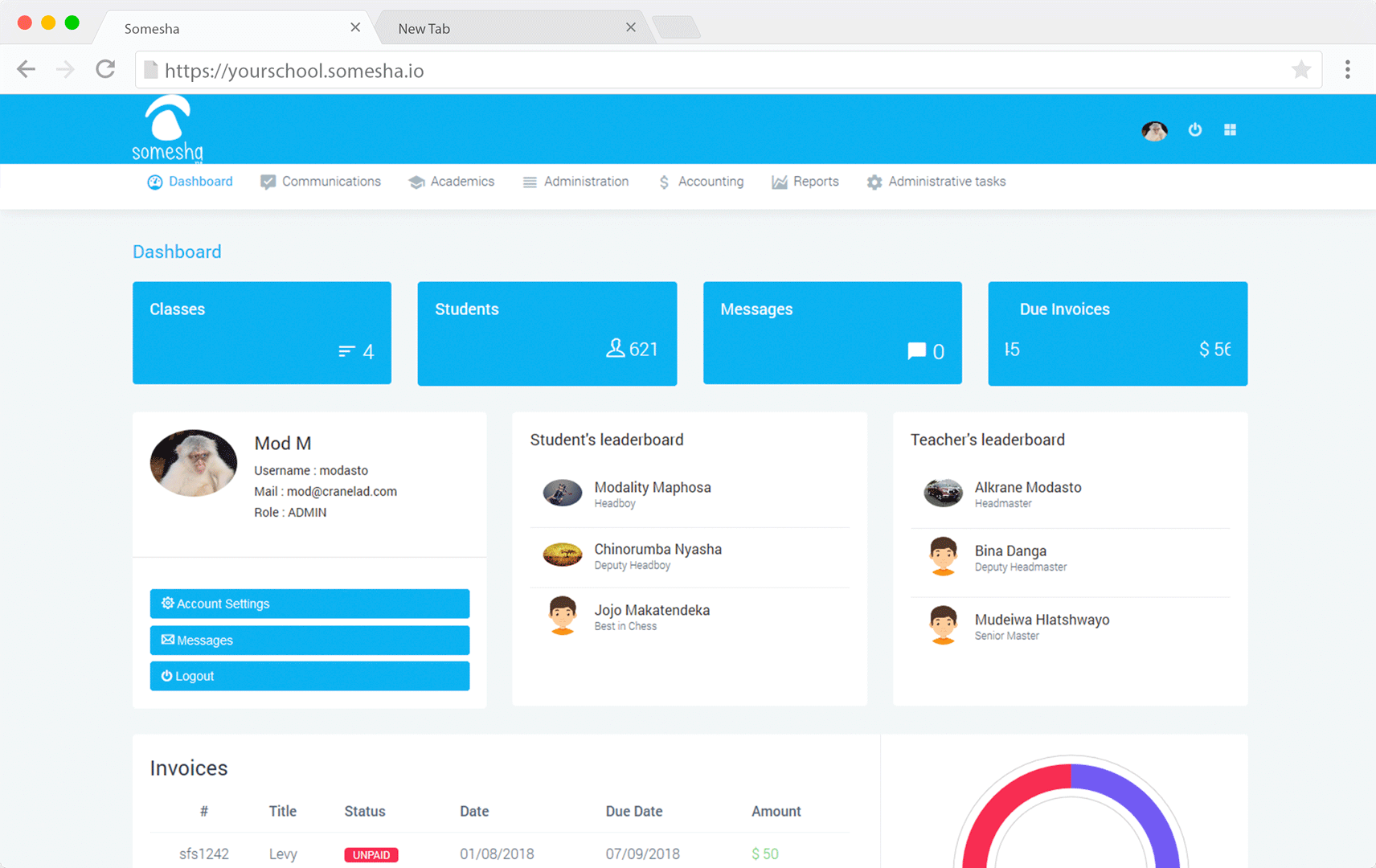Click Modality Maphosa's avatar
The width and height of the screenshot is (1376, 868).
click(x=563, y=493)
